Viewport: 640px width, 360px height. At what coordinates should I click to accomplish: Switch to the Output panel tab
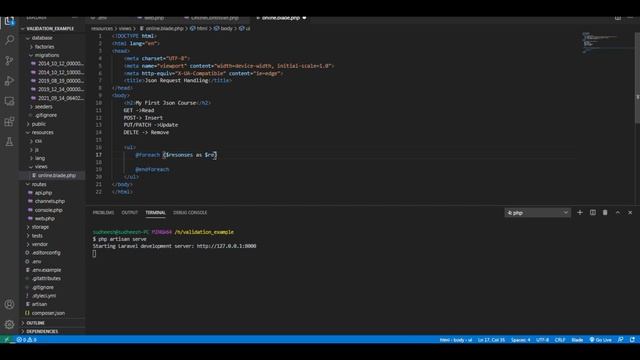pos(130,213)
